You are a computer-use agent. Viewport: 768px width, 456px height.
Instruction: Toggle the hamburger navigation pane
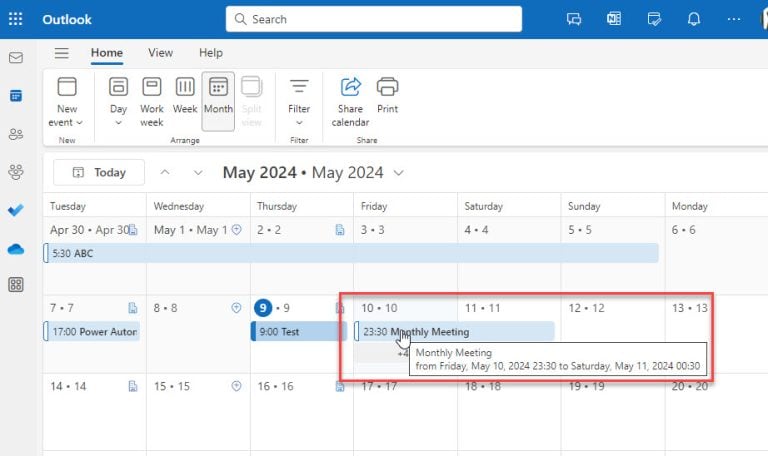(x=62, y=53)
